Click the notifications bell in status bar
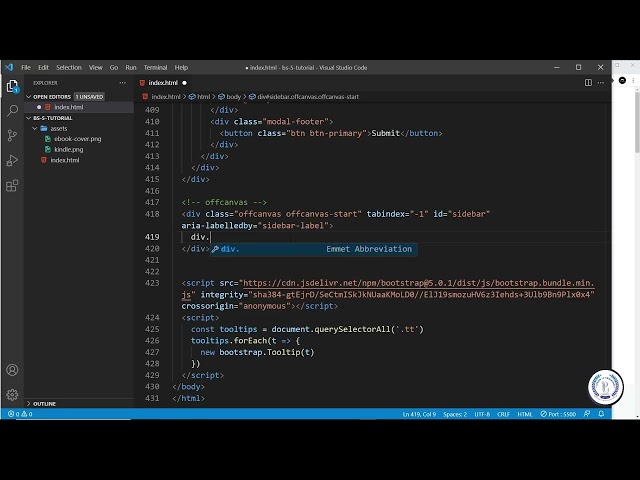 (601, 414)
